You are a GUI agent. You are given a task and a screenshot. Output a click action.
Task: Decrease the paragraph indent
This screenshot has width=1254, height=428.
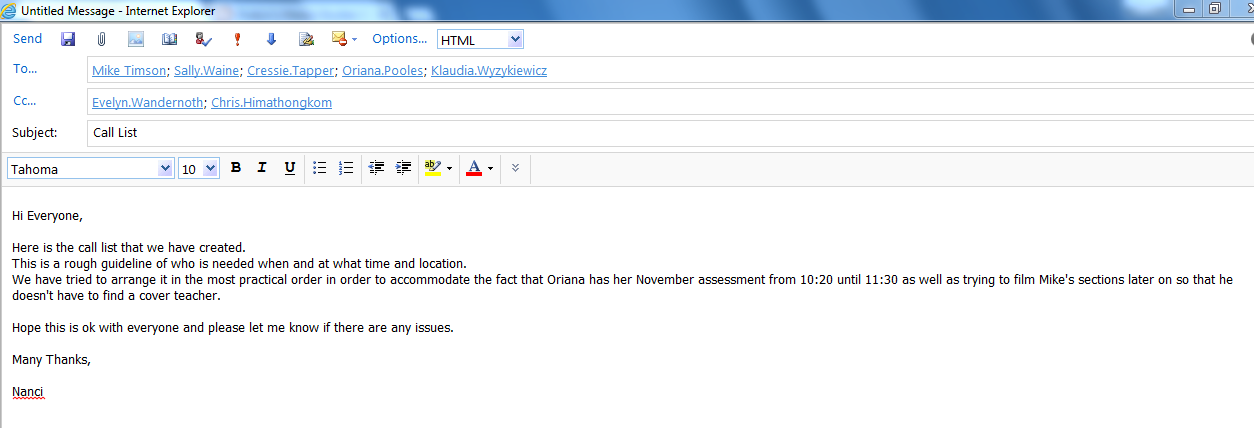pos(377,168)
